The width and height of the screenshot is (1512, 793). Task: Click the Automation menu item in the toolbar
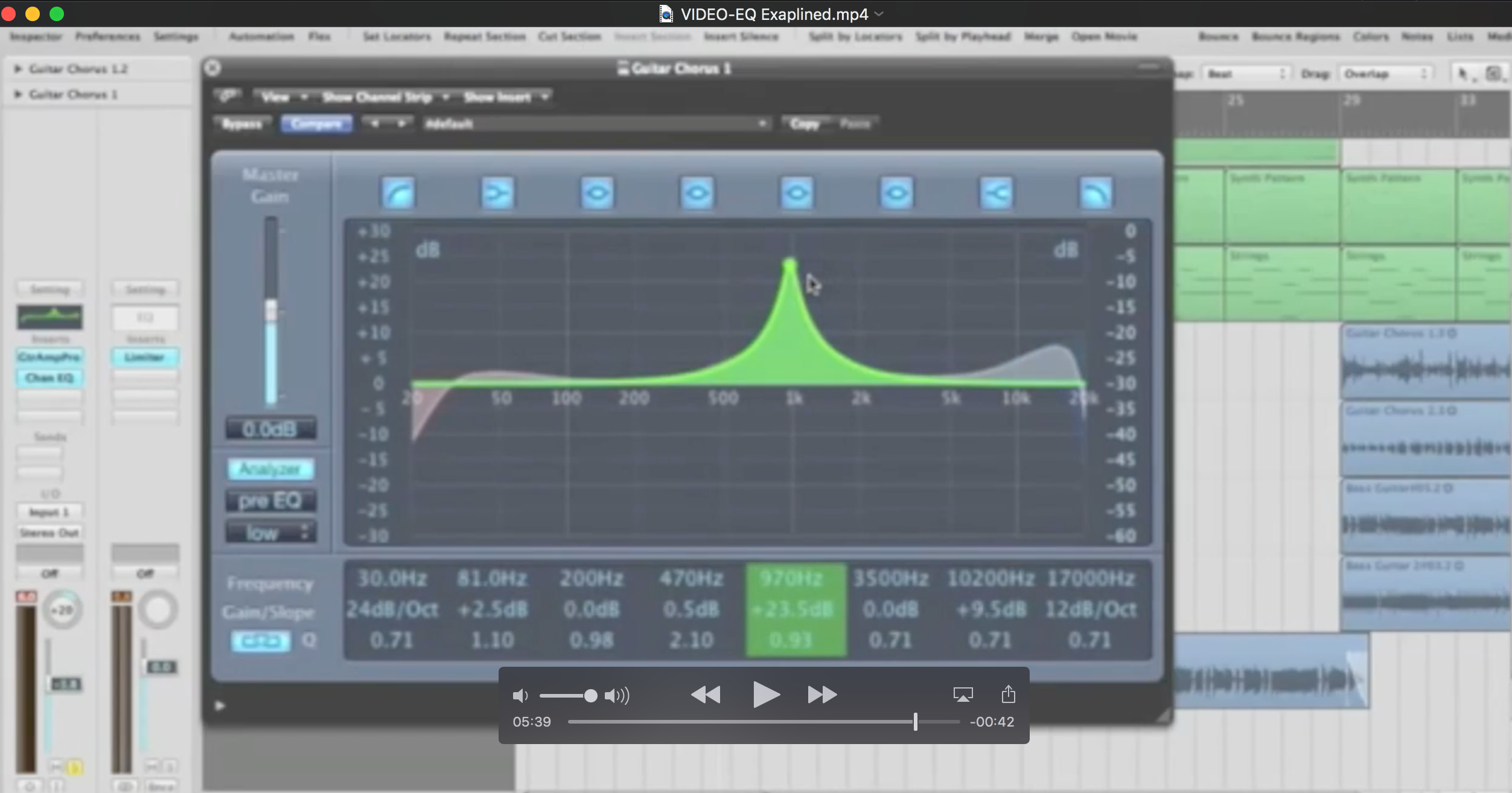(261, 36)
